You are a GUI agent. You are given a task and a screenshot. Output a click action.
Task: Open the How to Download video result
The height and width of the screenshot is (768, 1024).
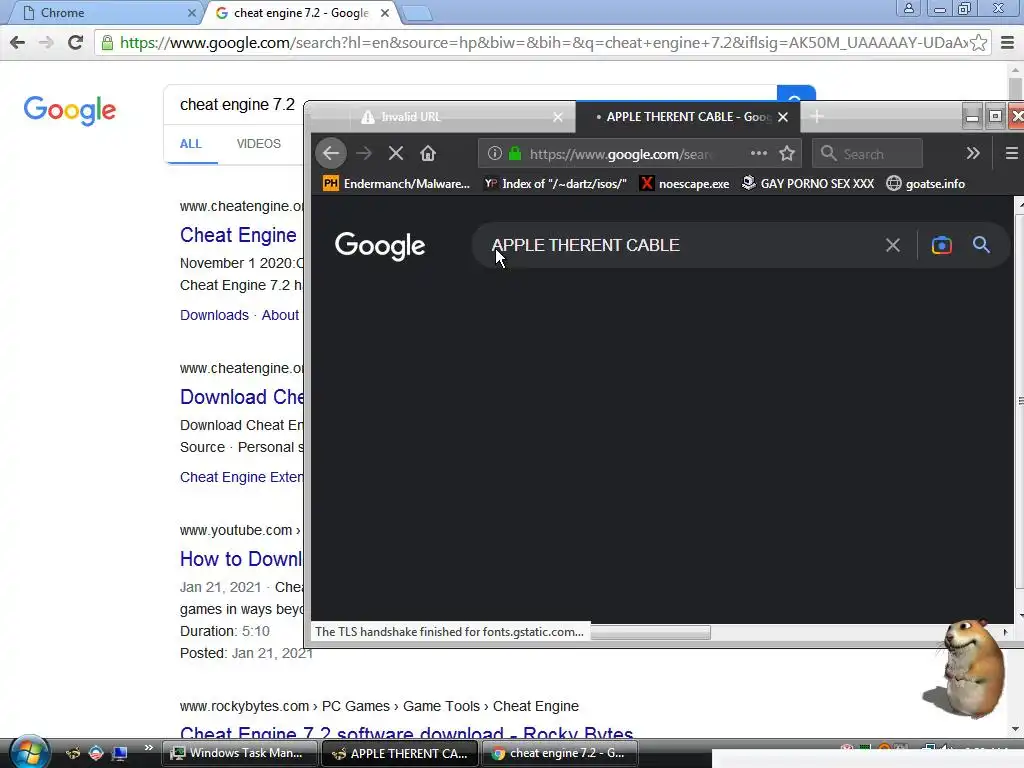point(241,559)
